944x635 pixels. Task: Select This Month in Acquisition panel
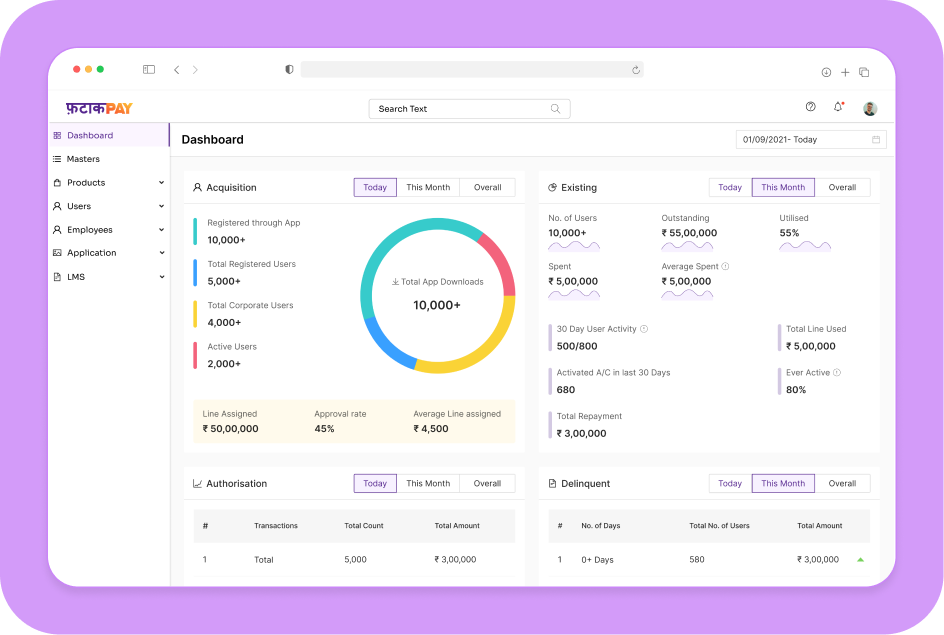click(428, 187)
